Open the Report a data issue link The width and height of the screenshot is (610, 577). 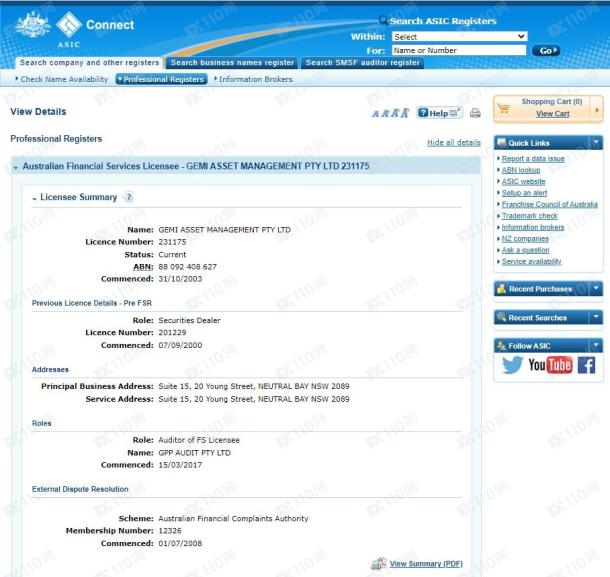(x=533, y=159)
